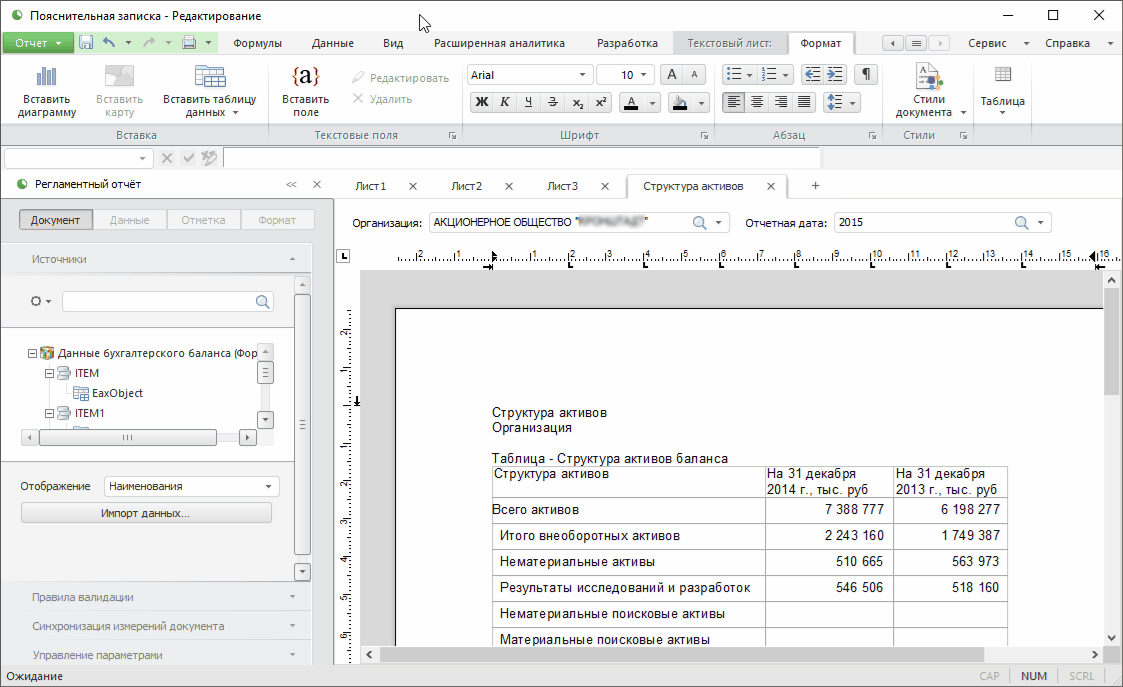This screenshot has width=1123, height=687.
Task: Click the strikethrough formatting icon
Action: coord(553,102)
